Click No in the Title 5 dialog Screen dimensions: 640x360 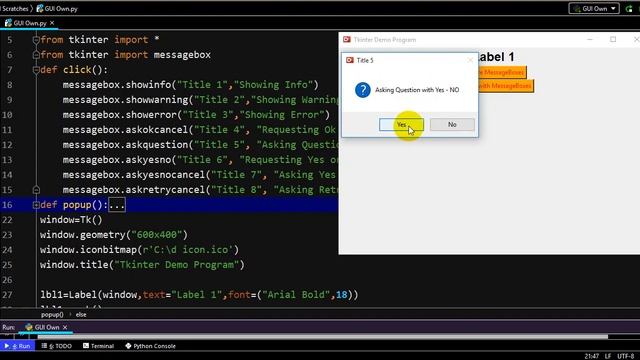point(452,124)
